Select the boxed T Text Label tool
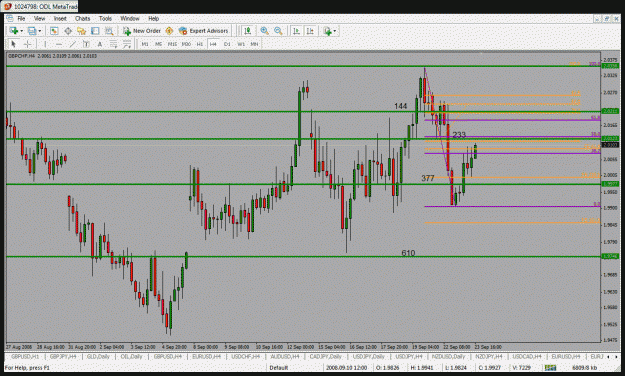 point(86,44)
